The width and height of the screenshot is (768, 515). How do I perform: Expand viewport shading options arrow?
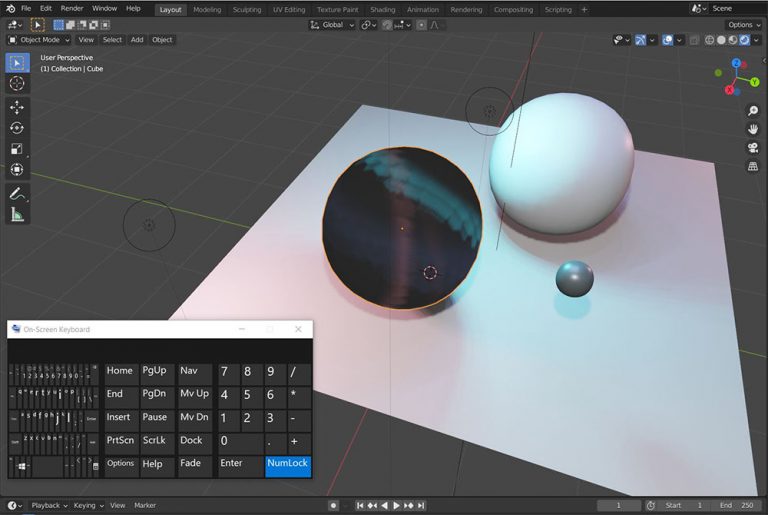coord(757,40)
